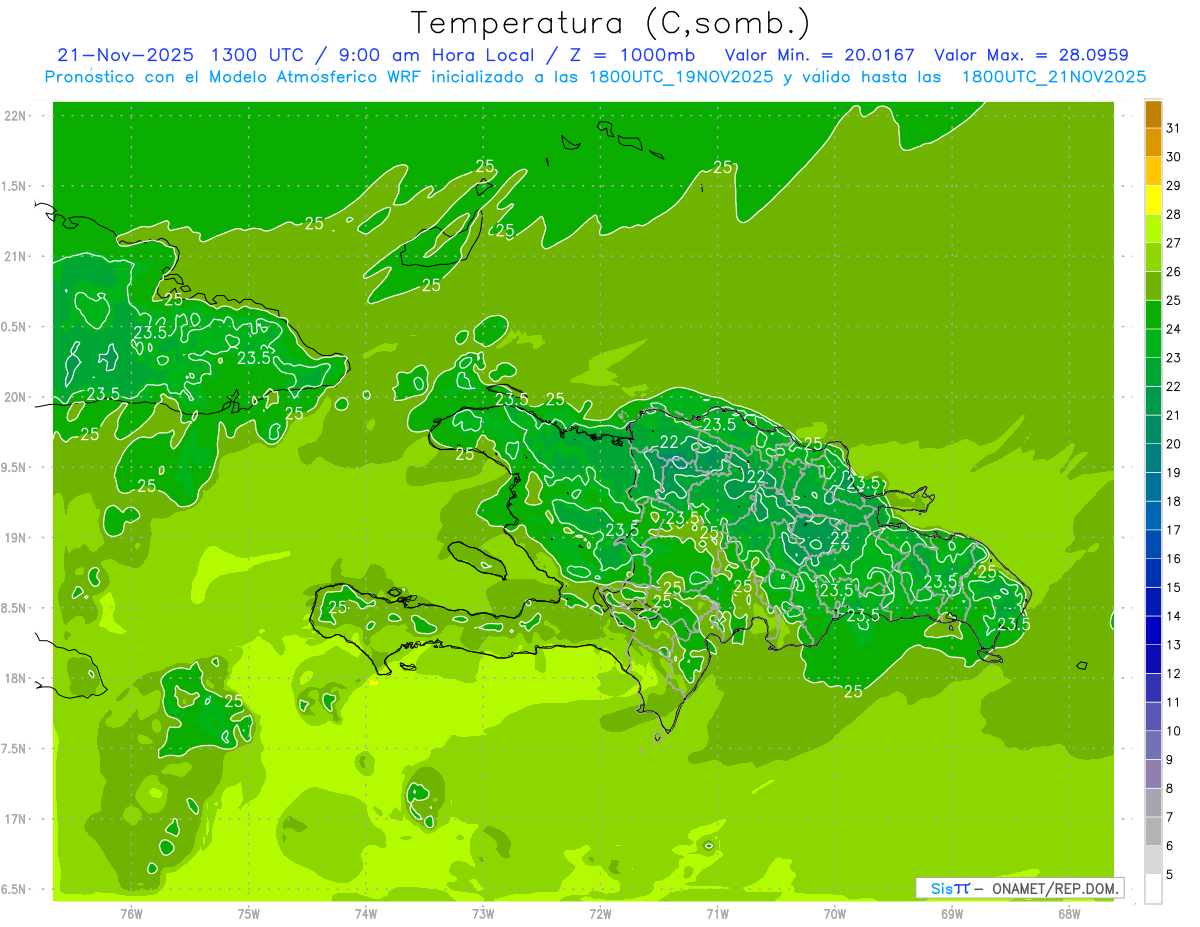Click the color bar segment between 28 and 29
Screen dimensions: 1200x927
[x=1153, y=200]
